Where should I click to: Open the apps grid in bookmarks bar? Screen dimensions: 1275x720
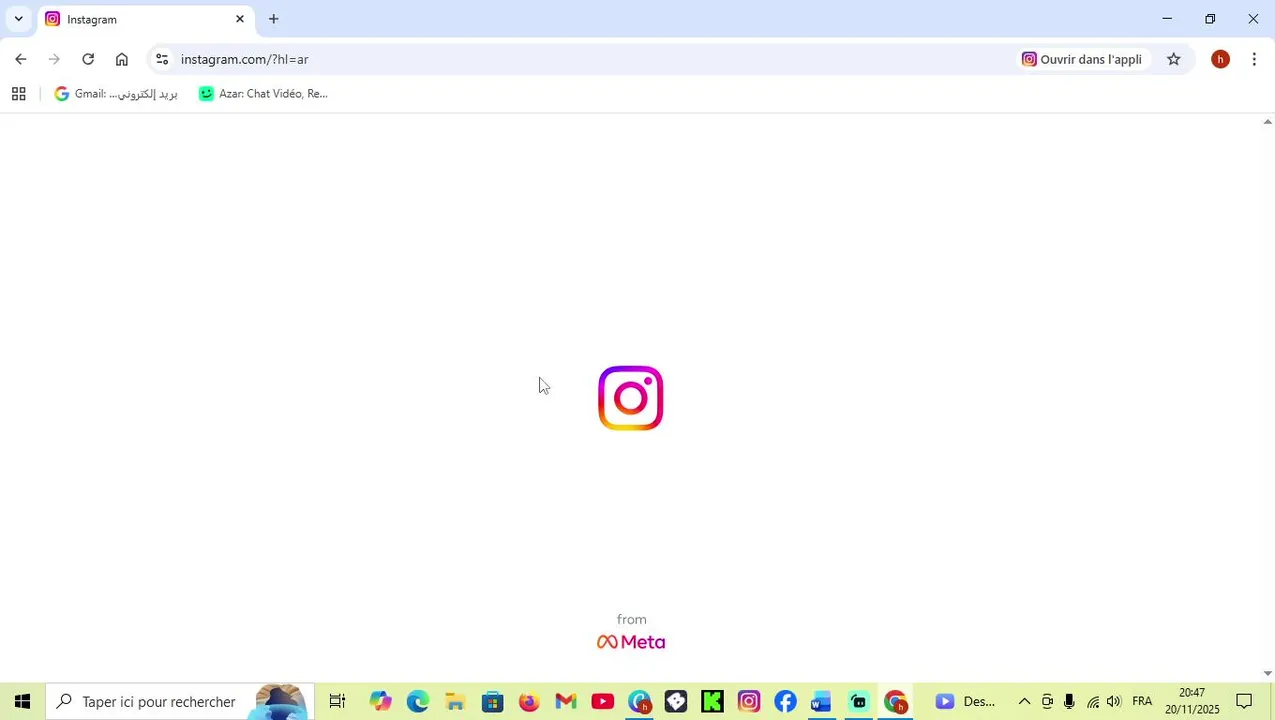(x=18, y=94)
